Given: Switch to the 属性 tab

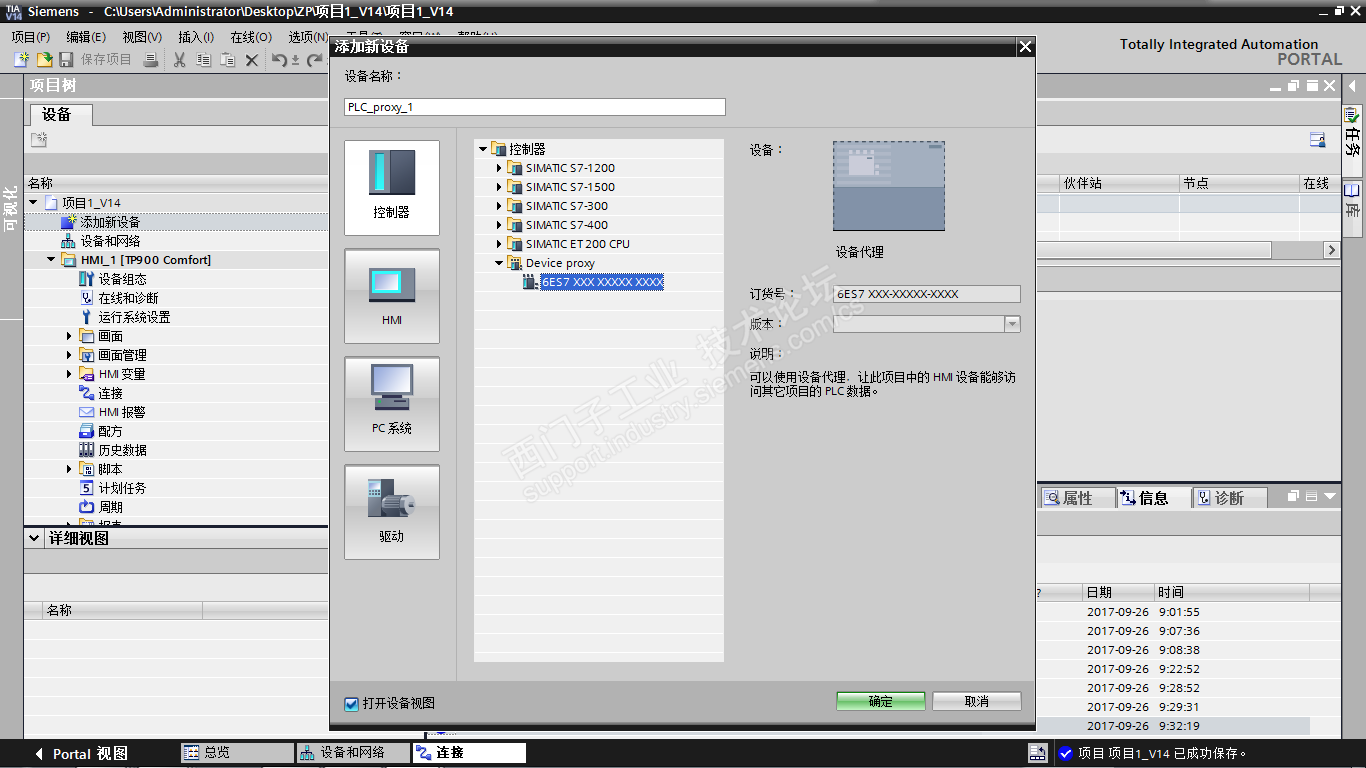Looking at the screenshot, I should (1077, 498).
